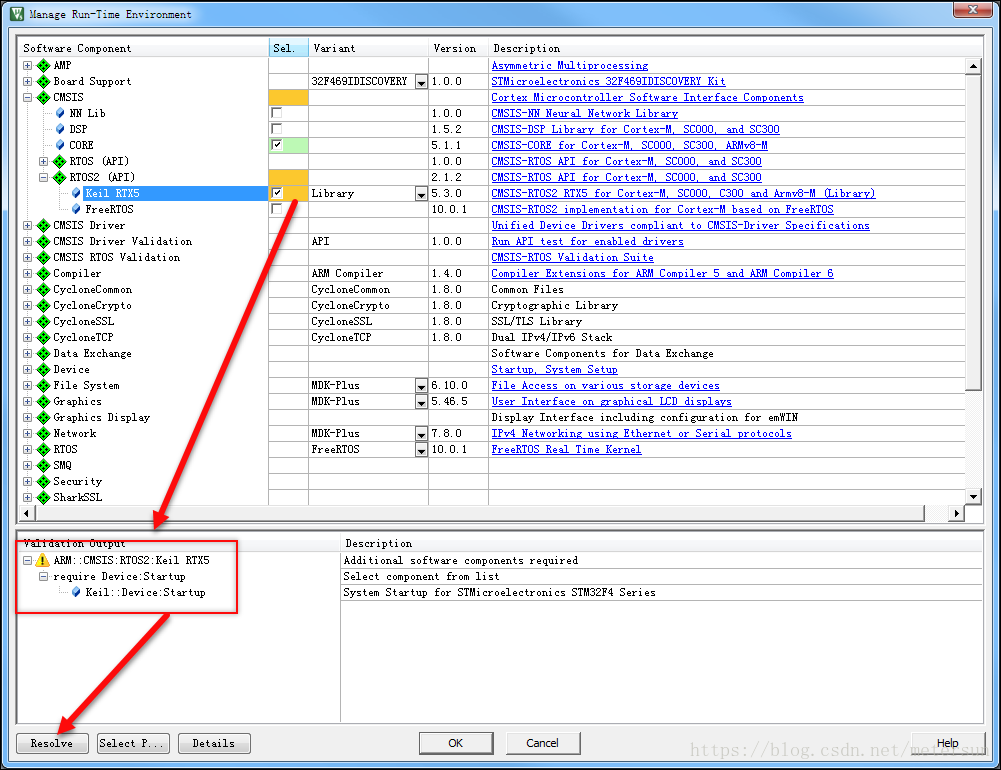Viewport: 1001px width, 770px height.
Task: Click the Sel. column header
Action: pyautogui.click(x=289, y=48)
